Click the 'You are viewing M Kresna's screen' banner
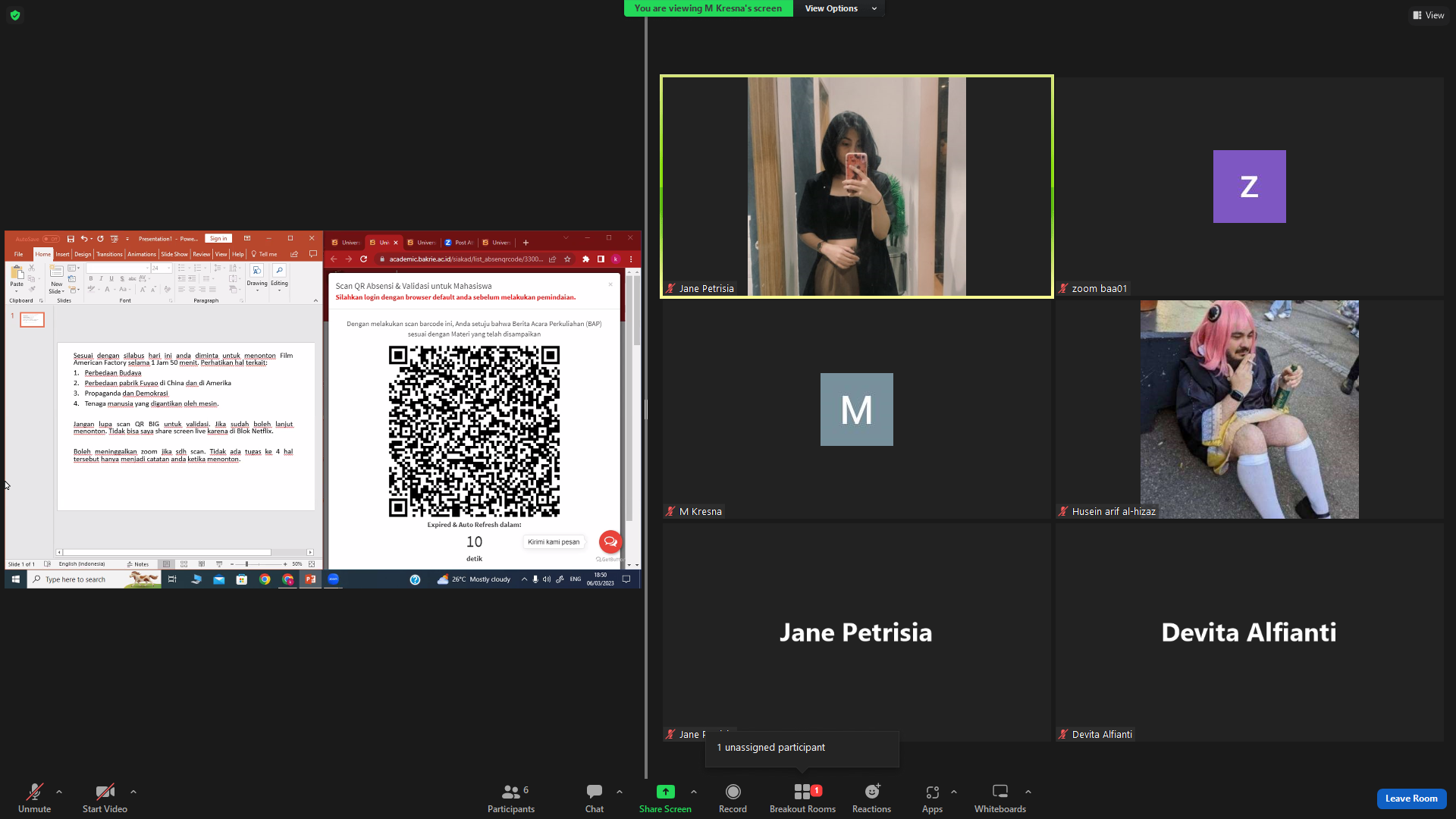 point(708,8)
